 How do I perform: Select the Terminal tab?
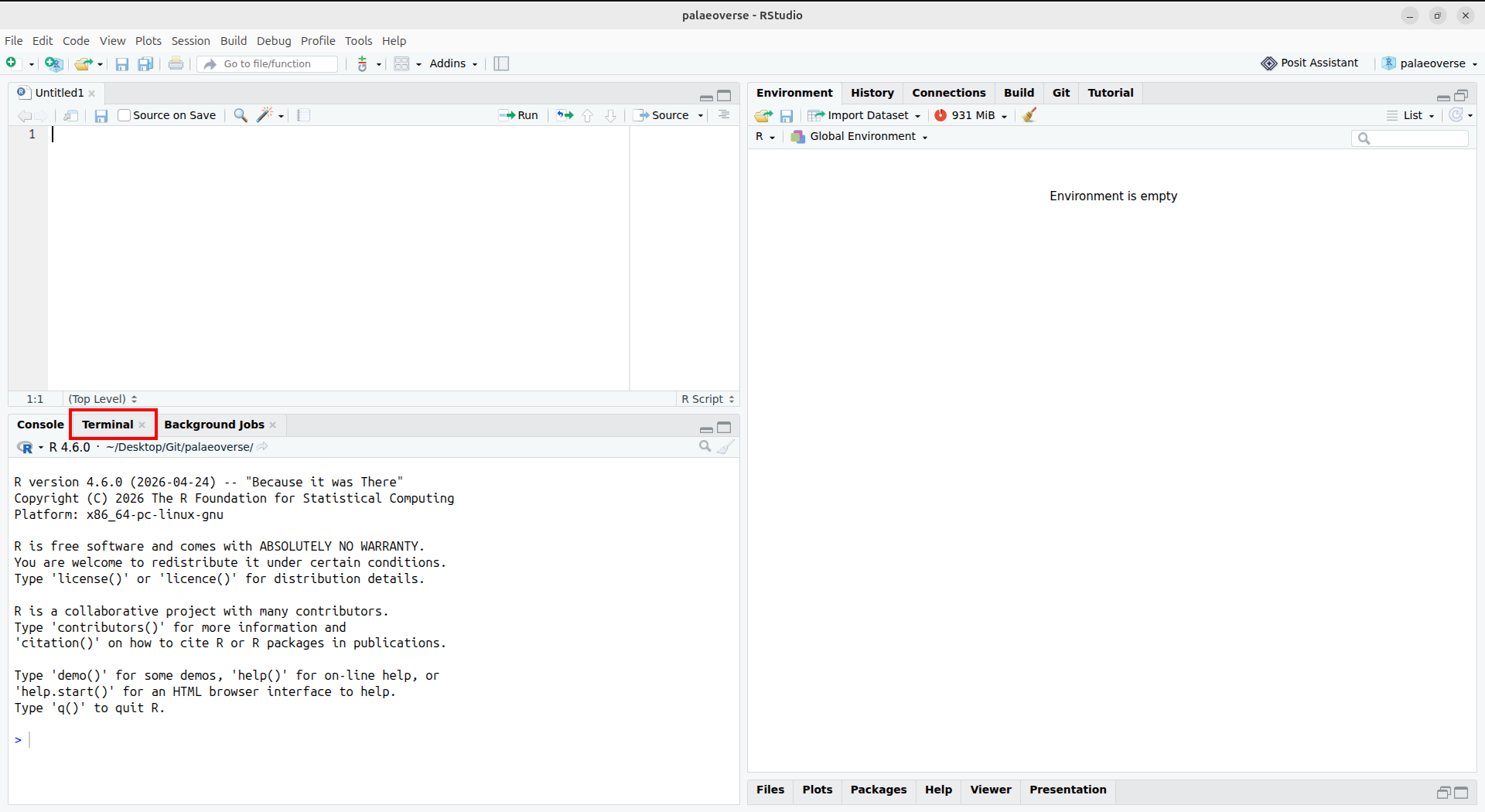(108, 425)
